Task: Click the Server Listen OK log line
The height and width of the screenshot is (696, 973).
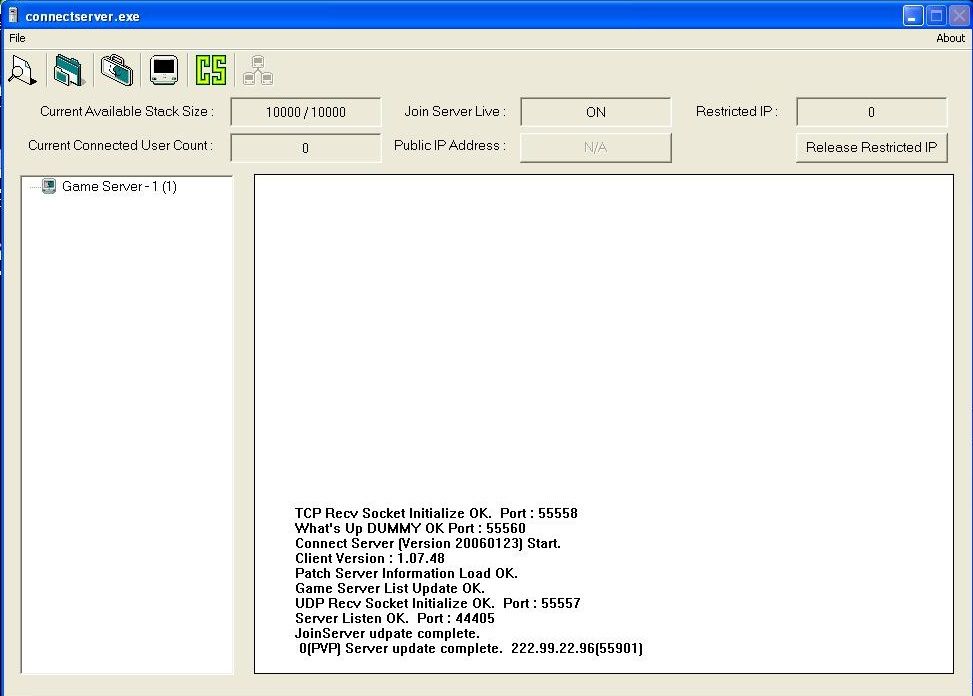Action: [395, 618]
